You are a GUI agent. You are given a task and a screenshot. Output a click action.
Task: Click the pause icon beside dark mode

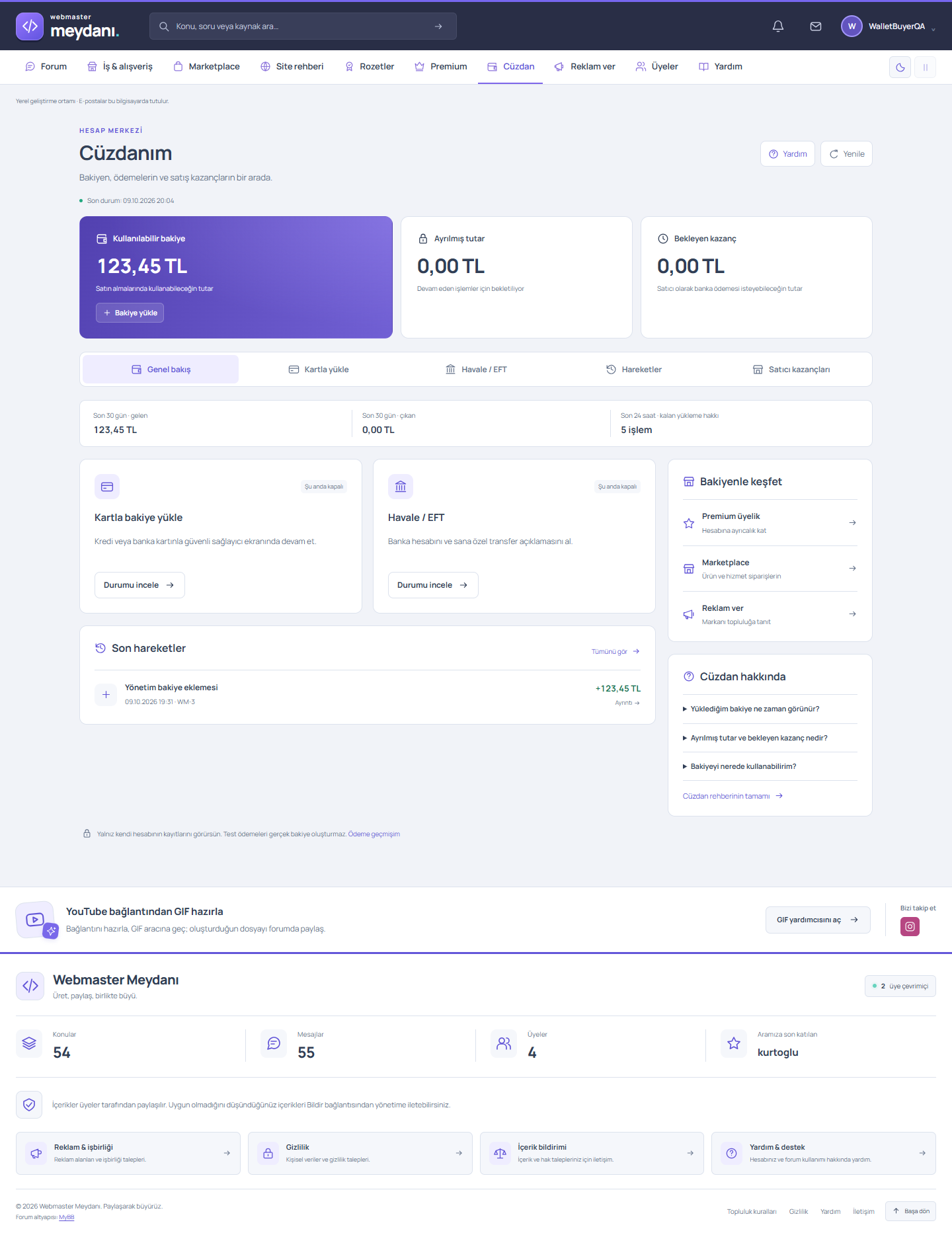pos(925,67)
